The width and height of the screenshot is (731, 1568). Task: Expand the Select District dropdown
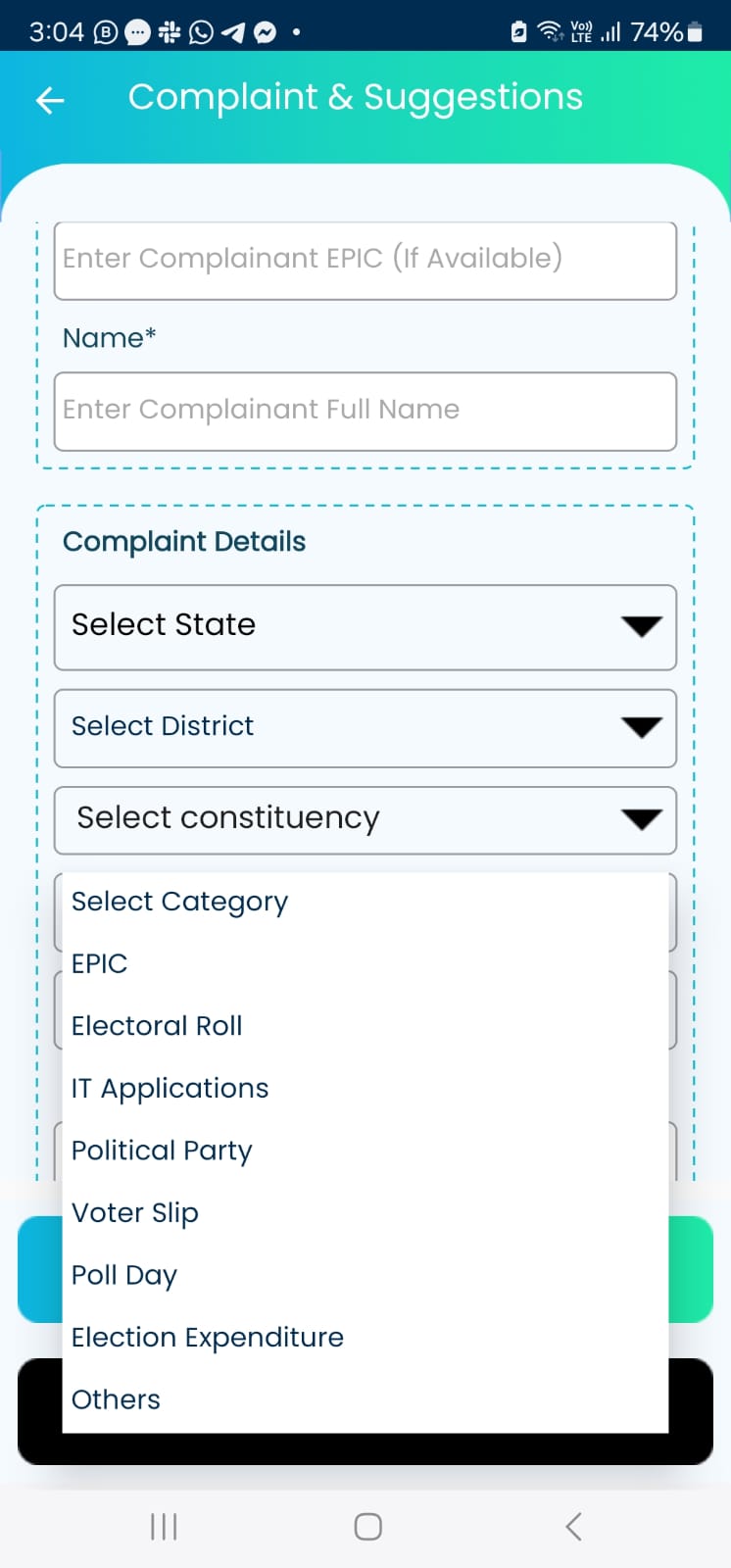365,728
